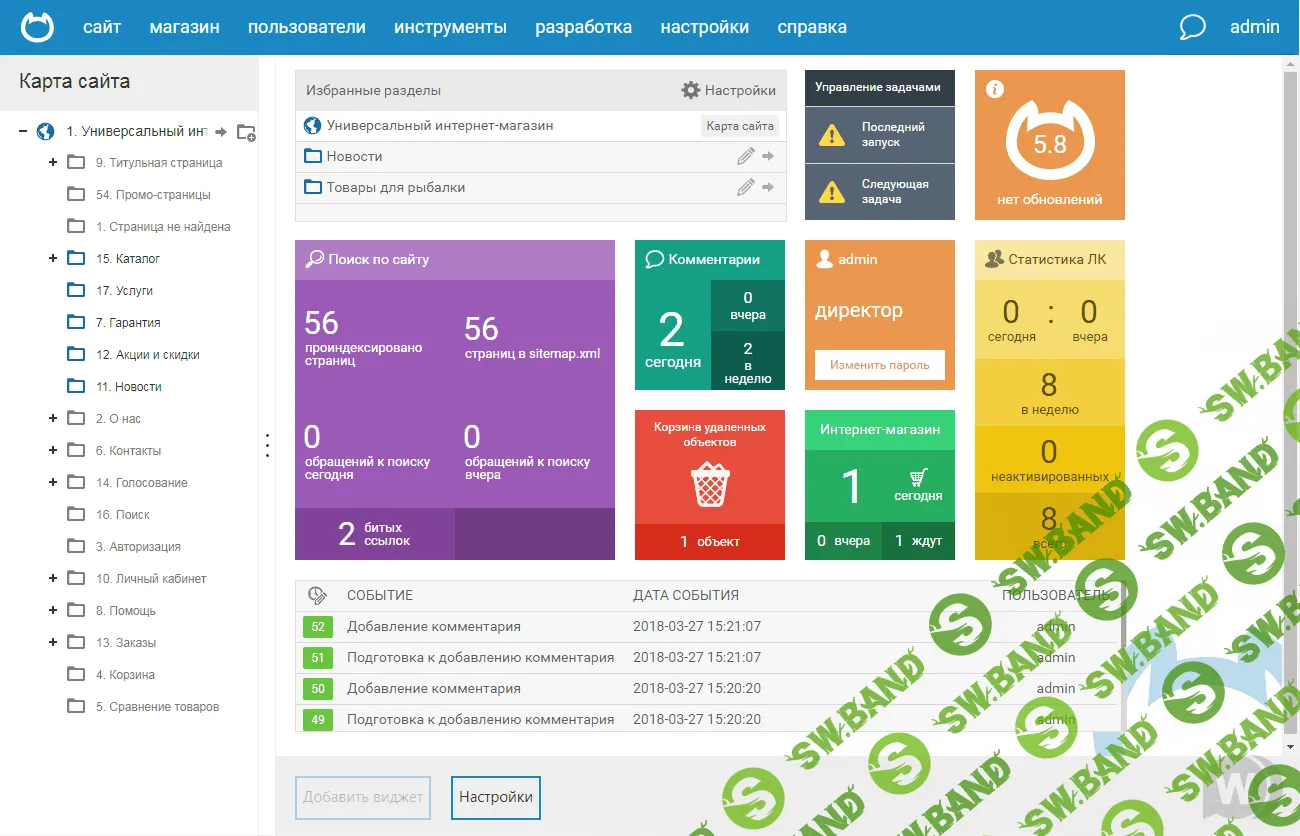Click the add-folder icon in site tree header
This screenshot has height=836, width=1300.
click(246, 132)
